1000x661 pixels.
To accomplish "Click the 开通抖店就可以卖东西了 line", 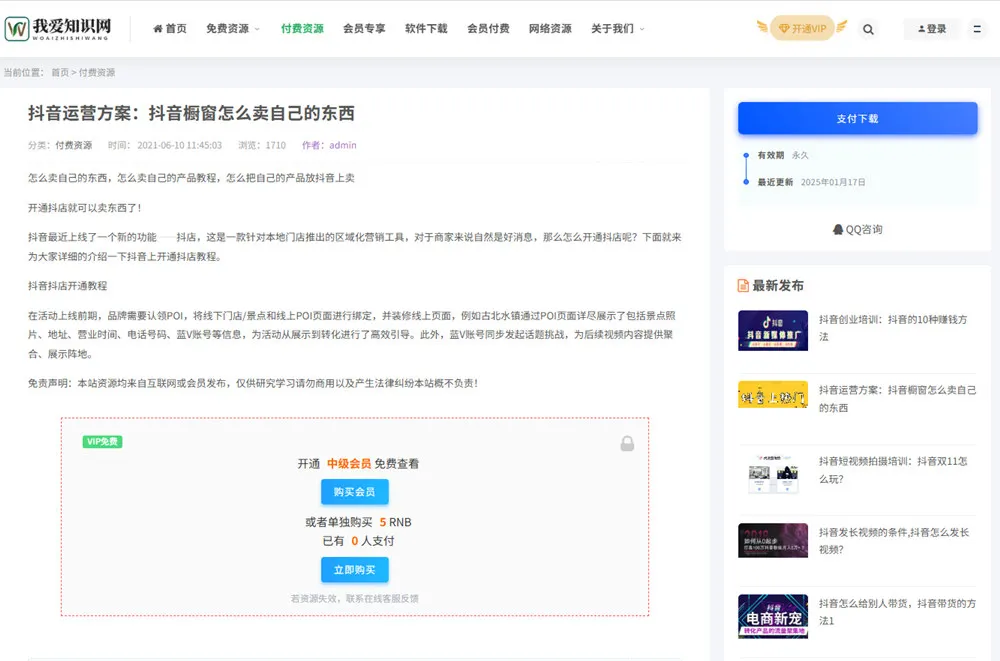I will click(84, 208).
